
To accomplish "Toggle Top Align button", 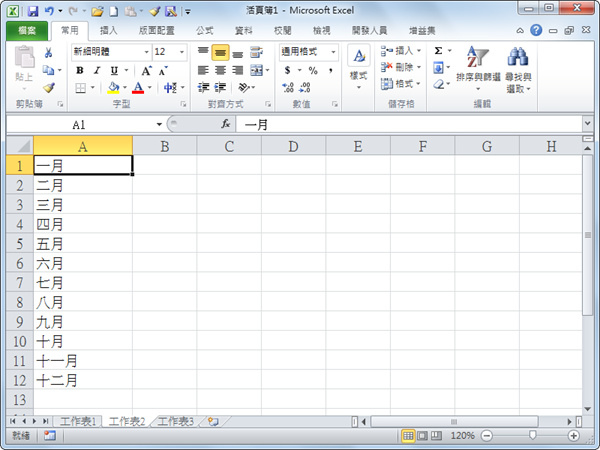I will coord(203,52).
